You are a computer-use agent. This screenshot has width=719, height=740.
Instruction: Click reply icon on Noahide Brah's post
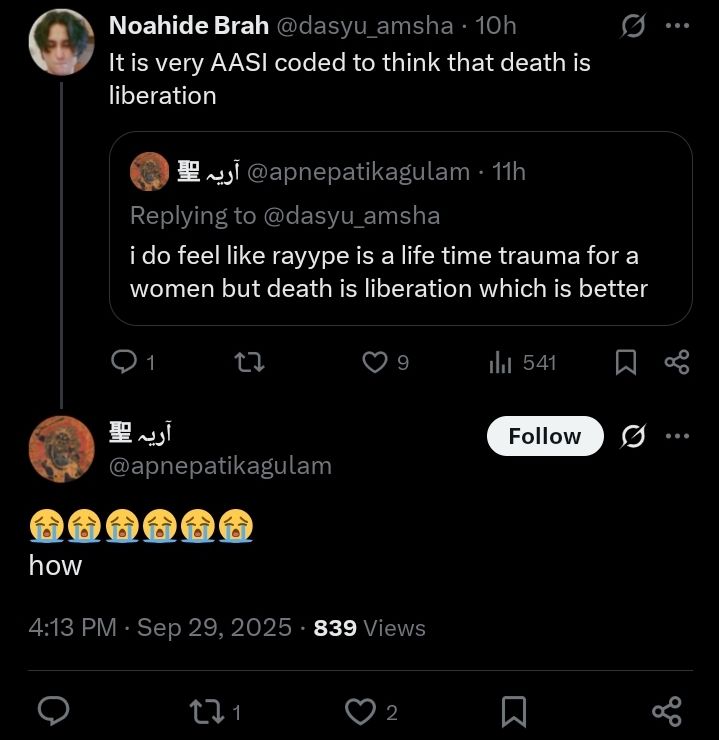point(124,362)
